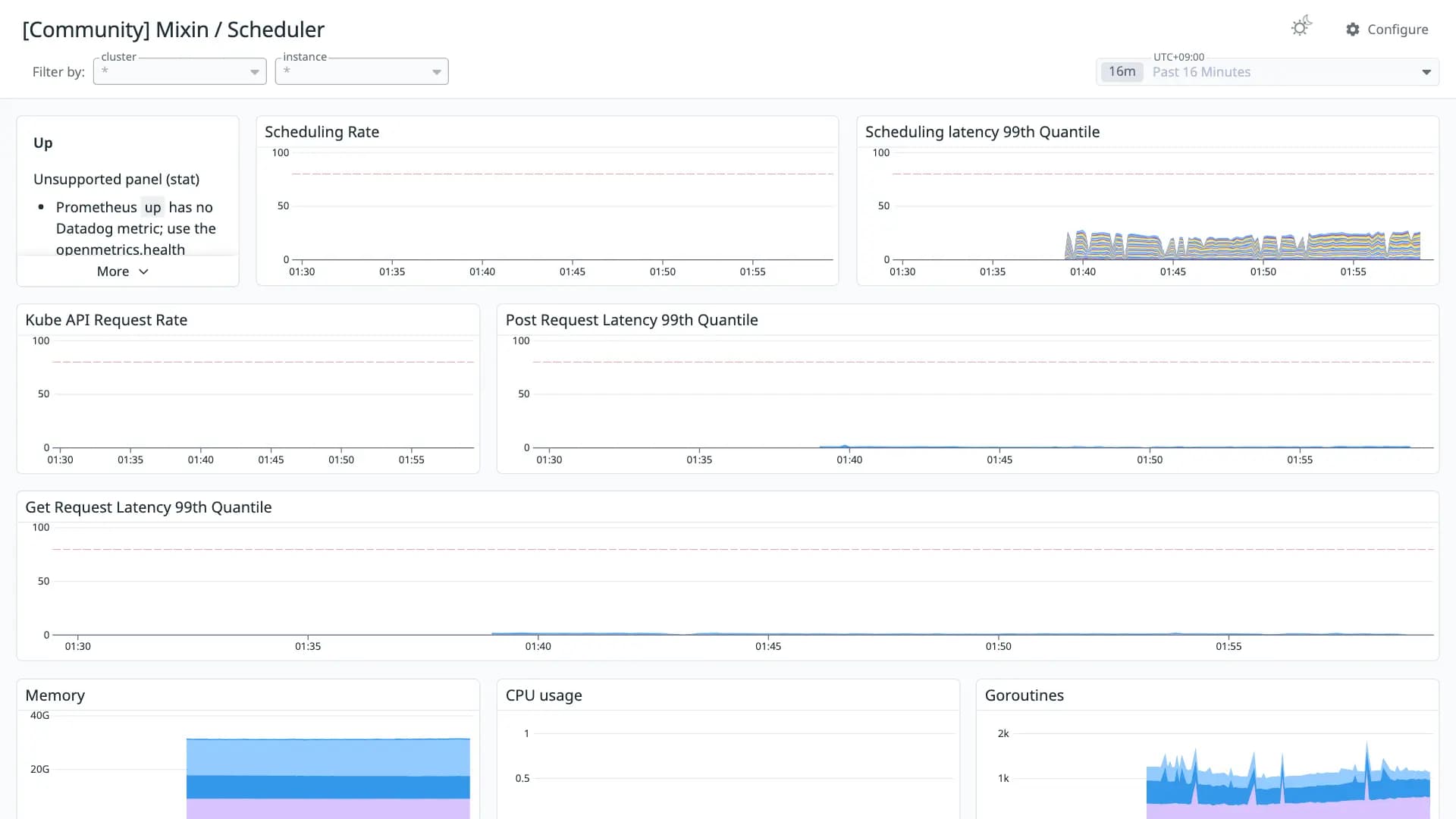Click the 16m time badge
The width and height of the screenshot is (1456, 819).
click(1122, 72)
